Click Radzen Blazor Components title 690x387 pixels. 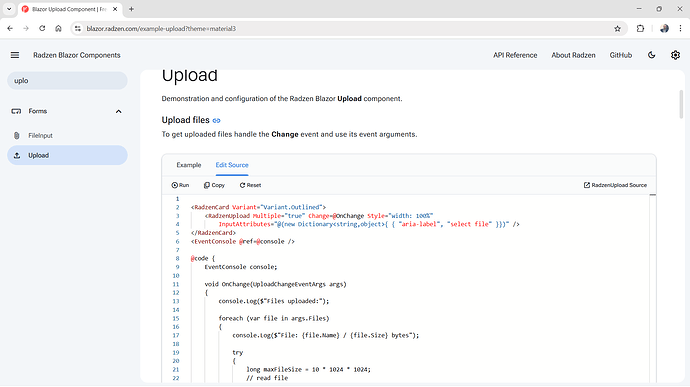click(77, 55)
